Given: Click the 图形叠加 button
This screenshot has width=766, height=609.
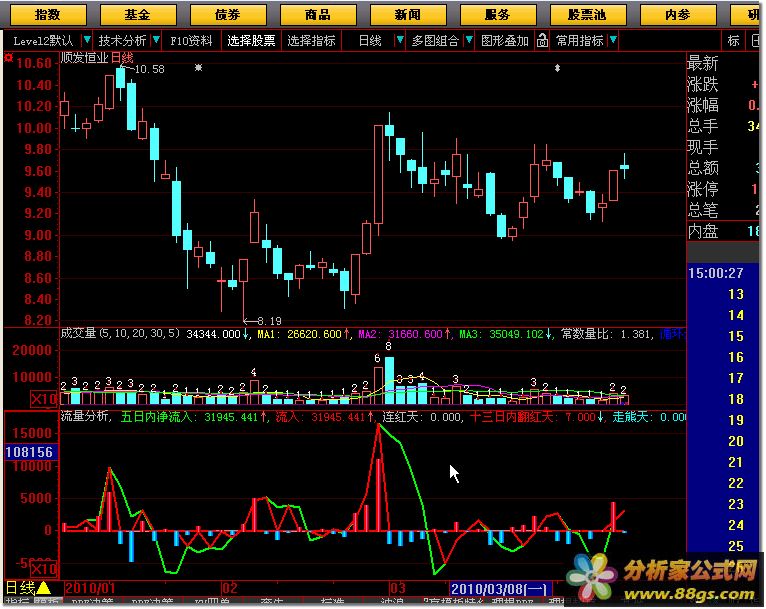Looking at the screenshot, I should [505, 41].
